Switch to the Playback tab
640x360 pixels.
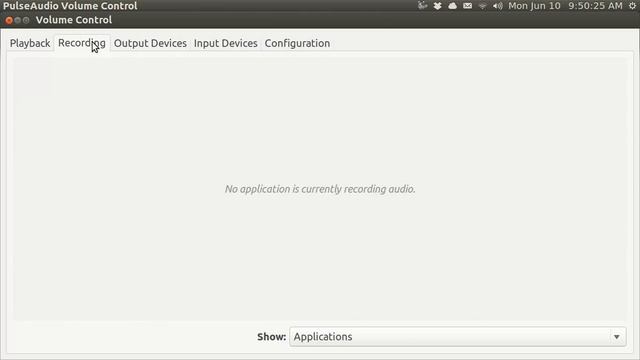(x=30, y=43)
